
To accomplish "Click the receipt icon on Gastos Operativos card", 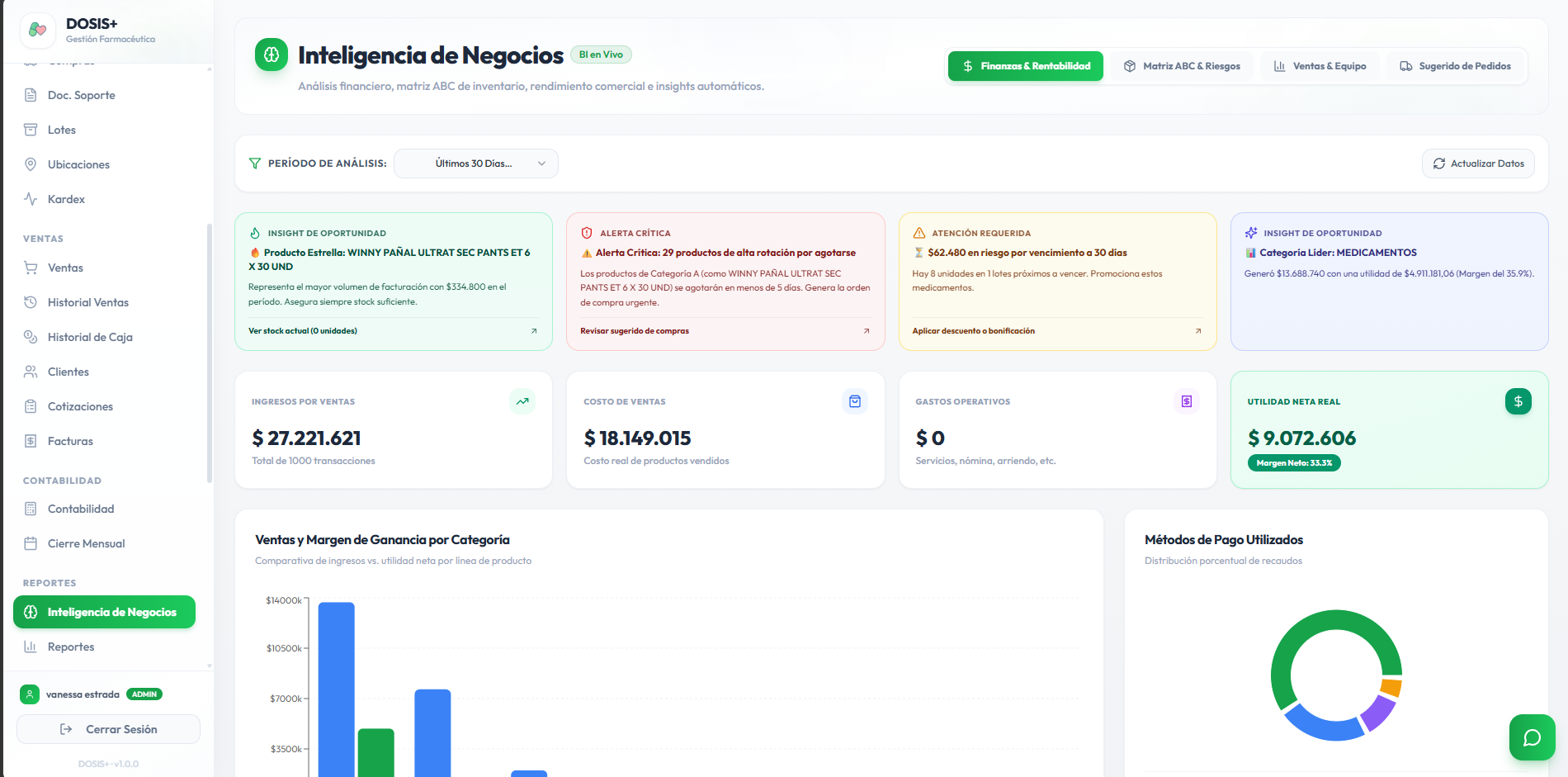I will click(x=1187, y=401).
